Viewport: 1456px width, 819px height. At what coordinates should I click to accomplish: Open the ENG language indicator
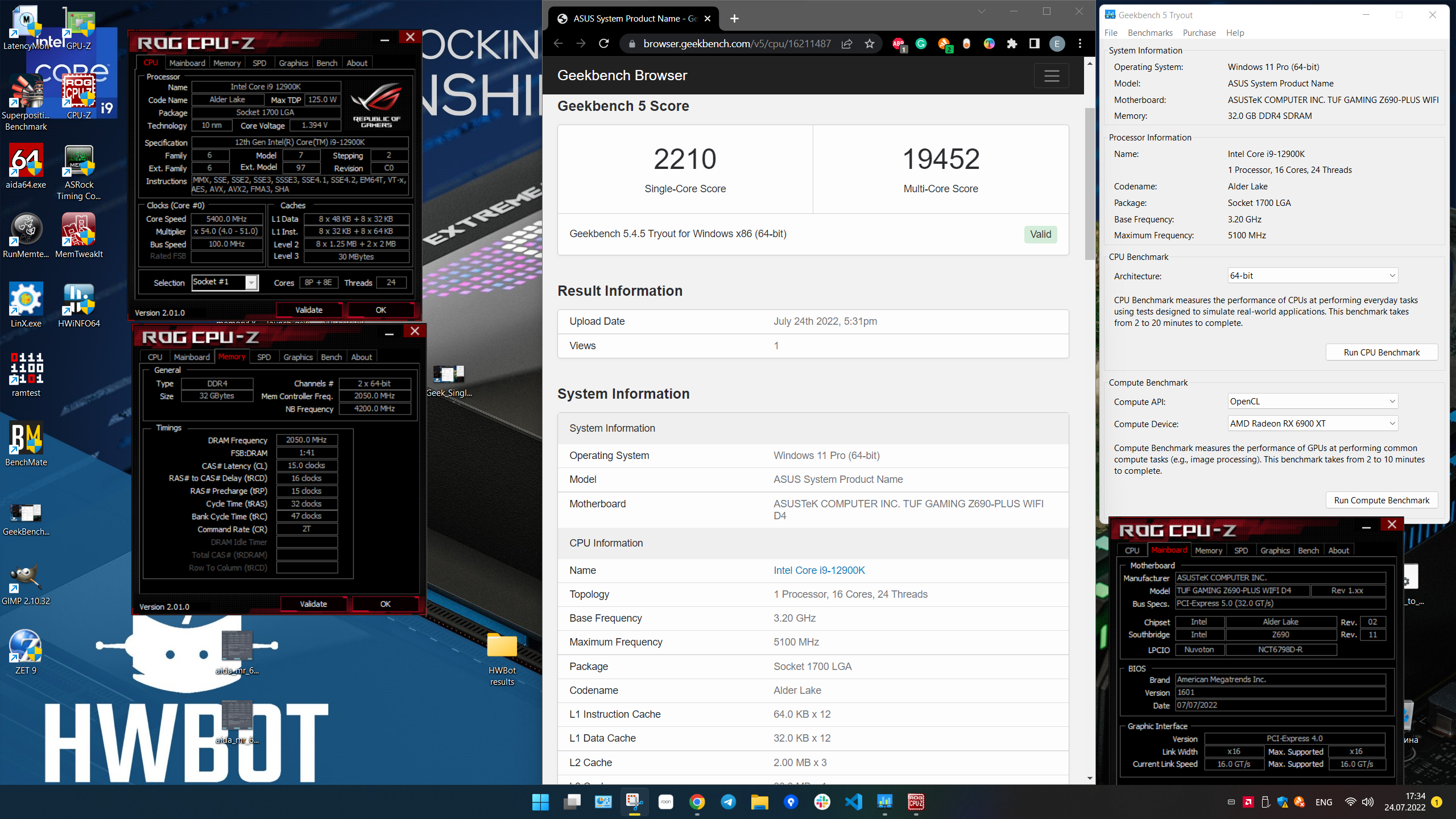[x=1323, y=803]
